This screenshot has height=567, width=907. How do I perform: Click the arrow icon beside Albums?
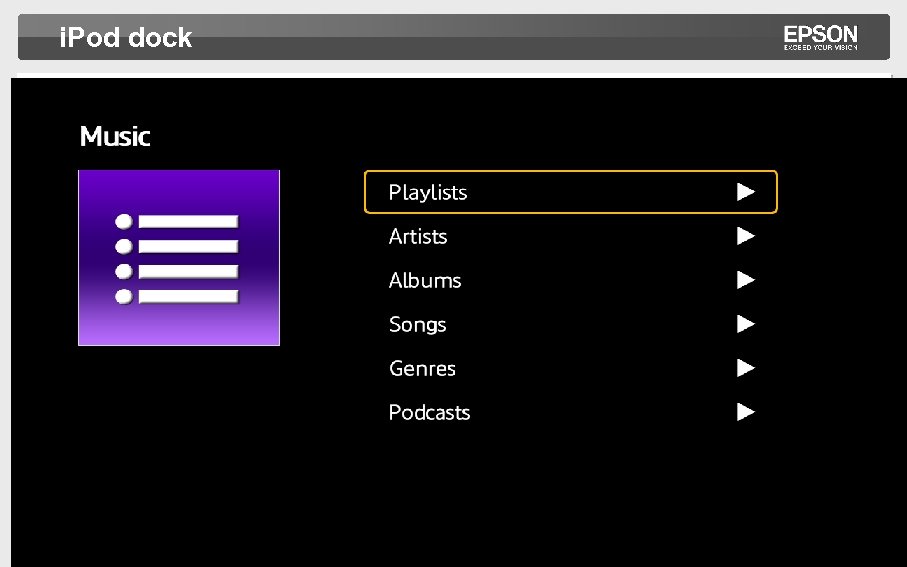745,280
